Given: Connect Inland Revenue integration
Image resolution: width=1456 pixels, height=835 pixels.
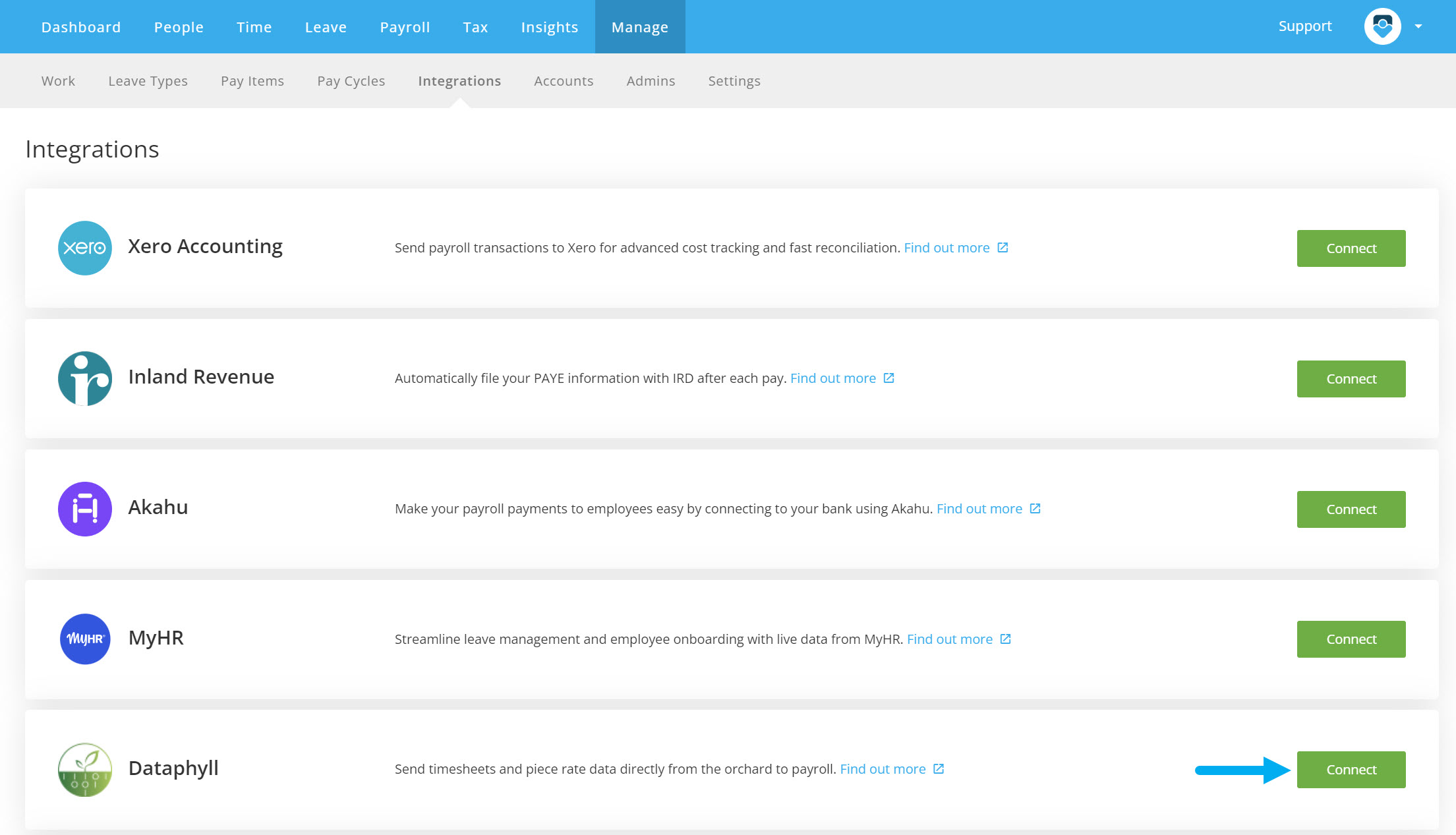Looking at the screenshot, I should pos(1351,379).
